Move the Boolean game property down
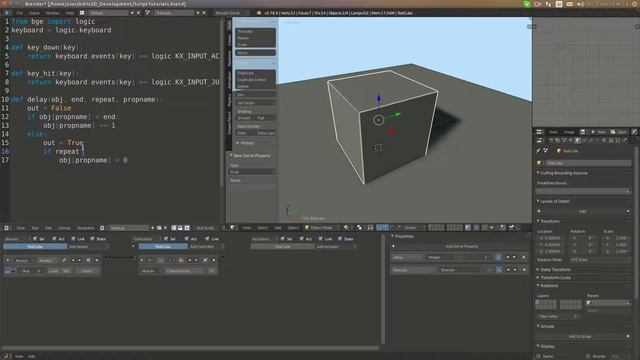This screenshot has width=640, height=360. 514,270
